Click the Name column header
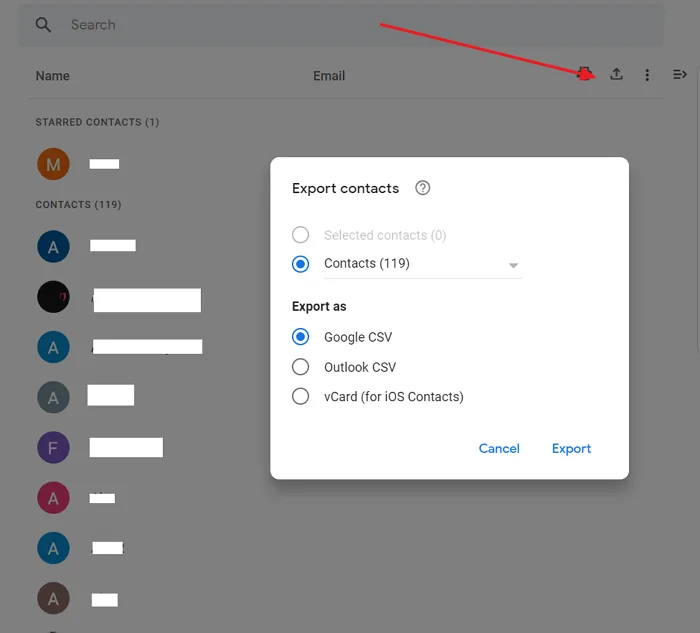Viewport: 700px width, 633px height. (x=52, y=76)
